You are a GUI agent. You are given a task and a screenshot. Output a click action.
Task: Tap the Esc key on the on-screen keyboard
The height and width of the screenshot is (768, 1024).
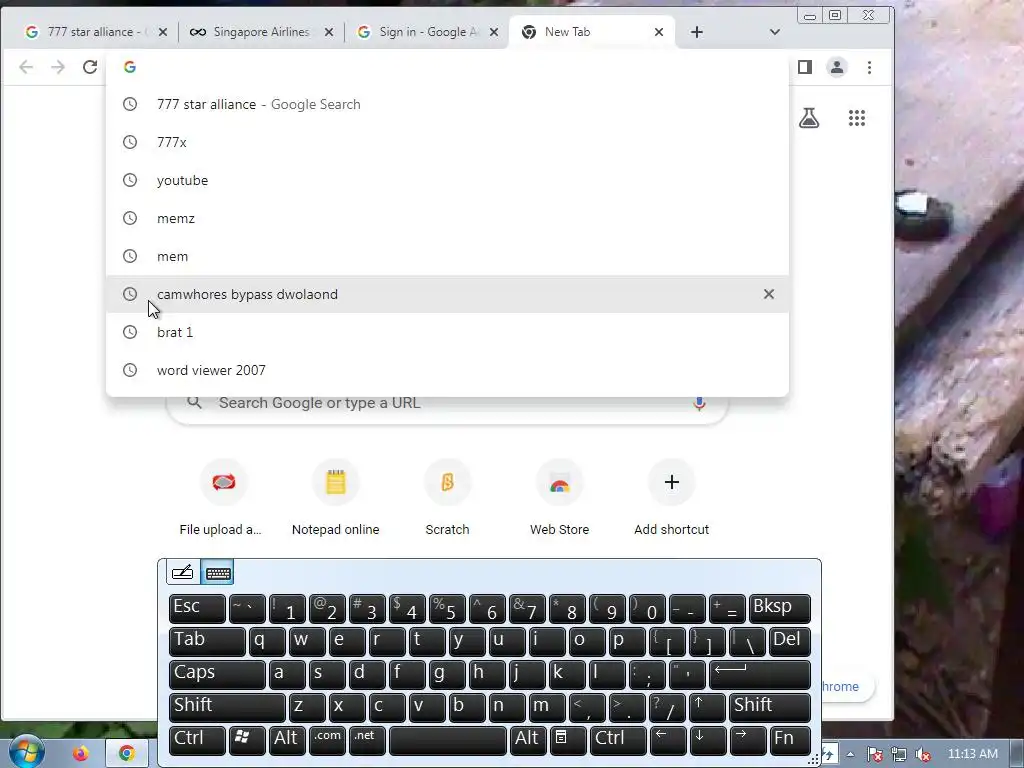point(197,609)
